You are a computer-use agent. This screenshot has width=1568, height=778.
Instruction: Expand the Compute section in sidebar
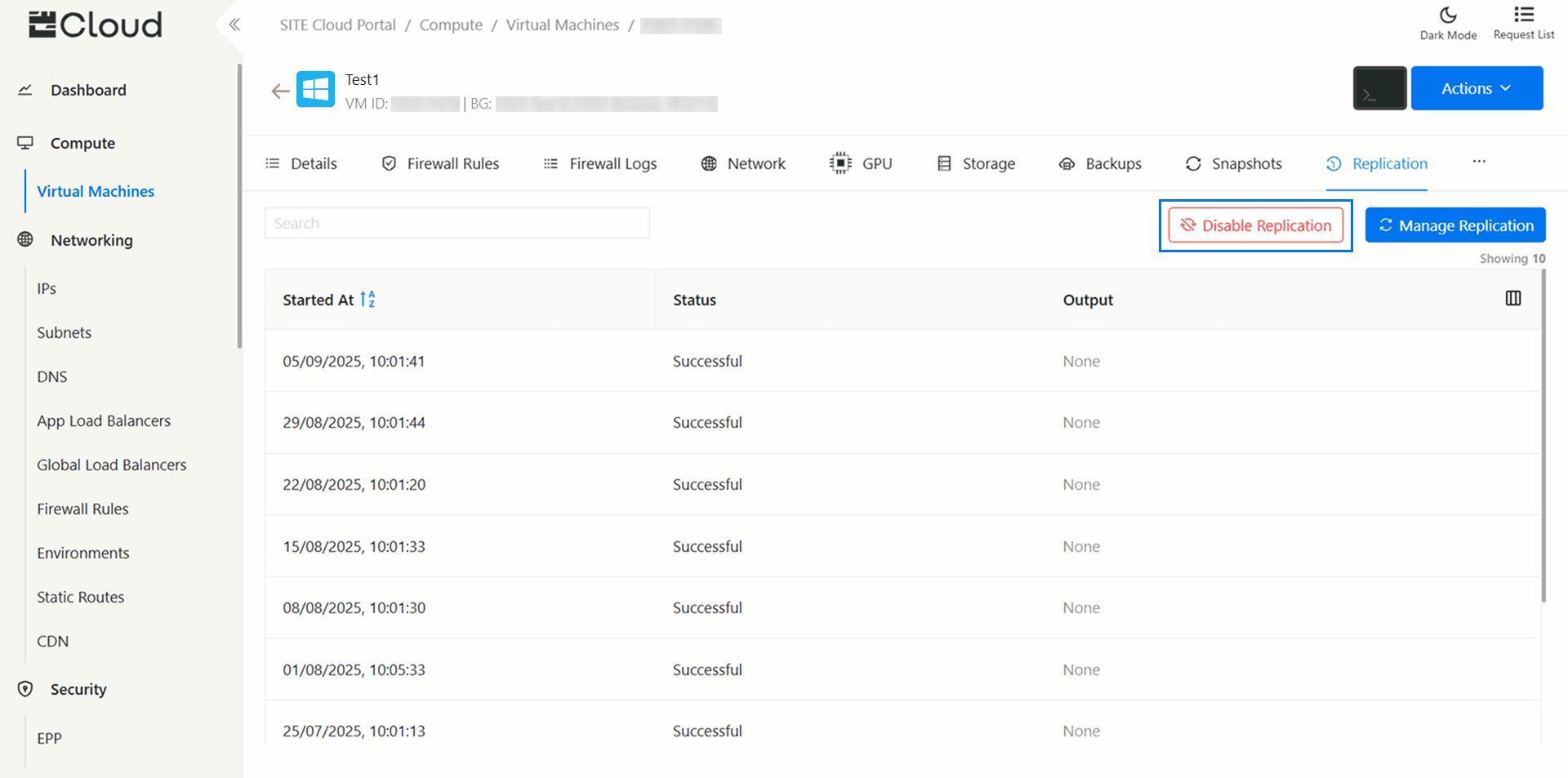[82, 143]
